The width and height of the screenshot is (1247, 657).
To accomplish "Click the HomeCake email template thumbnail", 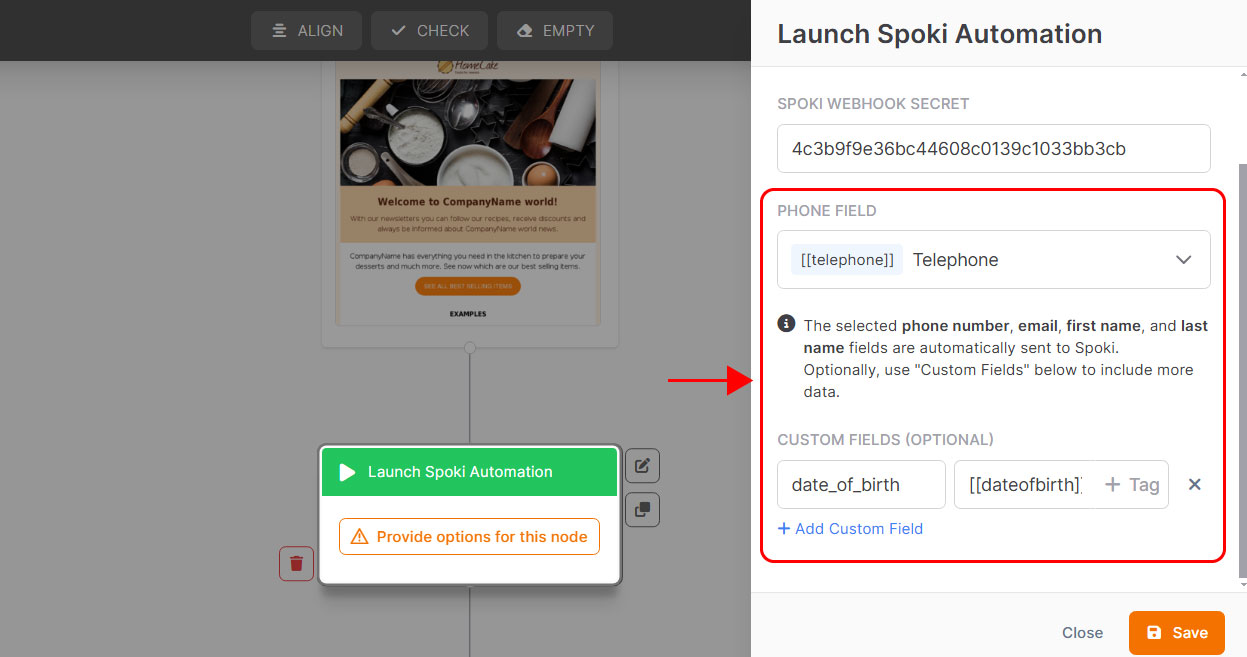I will (469, 190).
